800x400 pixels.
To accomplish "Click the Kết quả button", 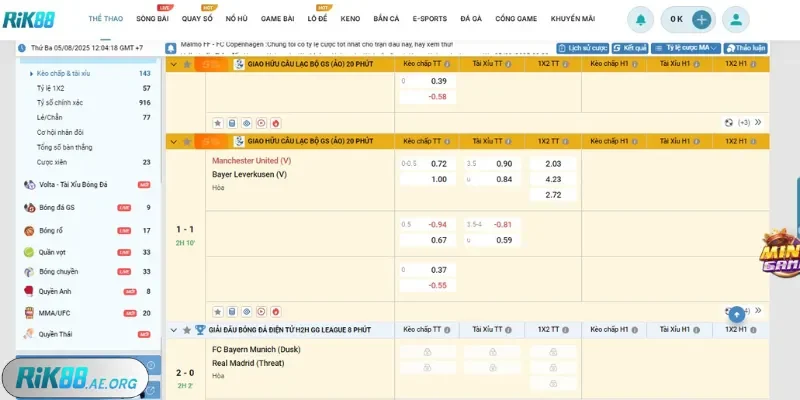I will click(x=632, y=48).
